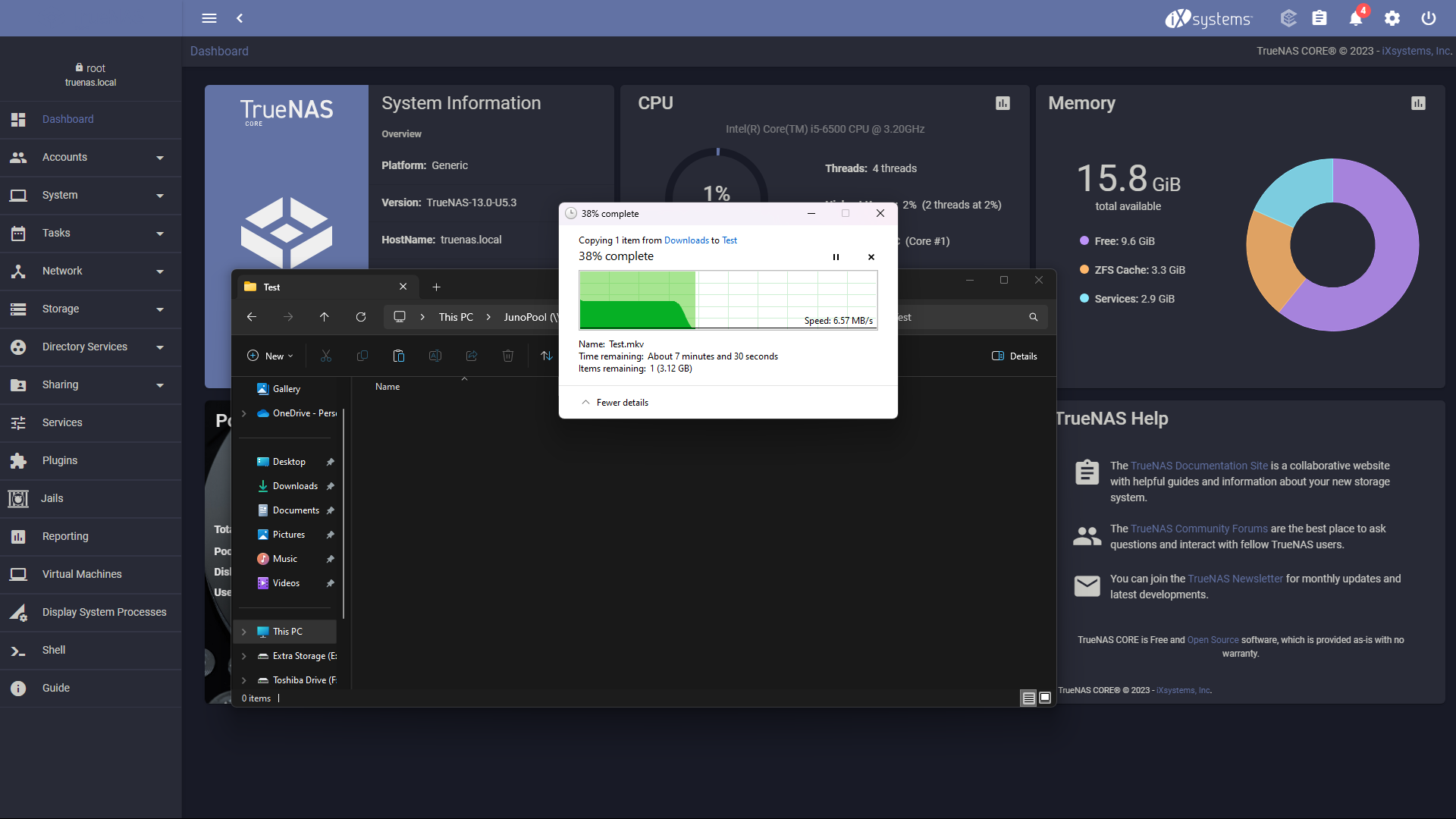The image size is (1456, 819).
Task: Switch Explorer to large thumbnails view
Action: (1045, 698)
